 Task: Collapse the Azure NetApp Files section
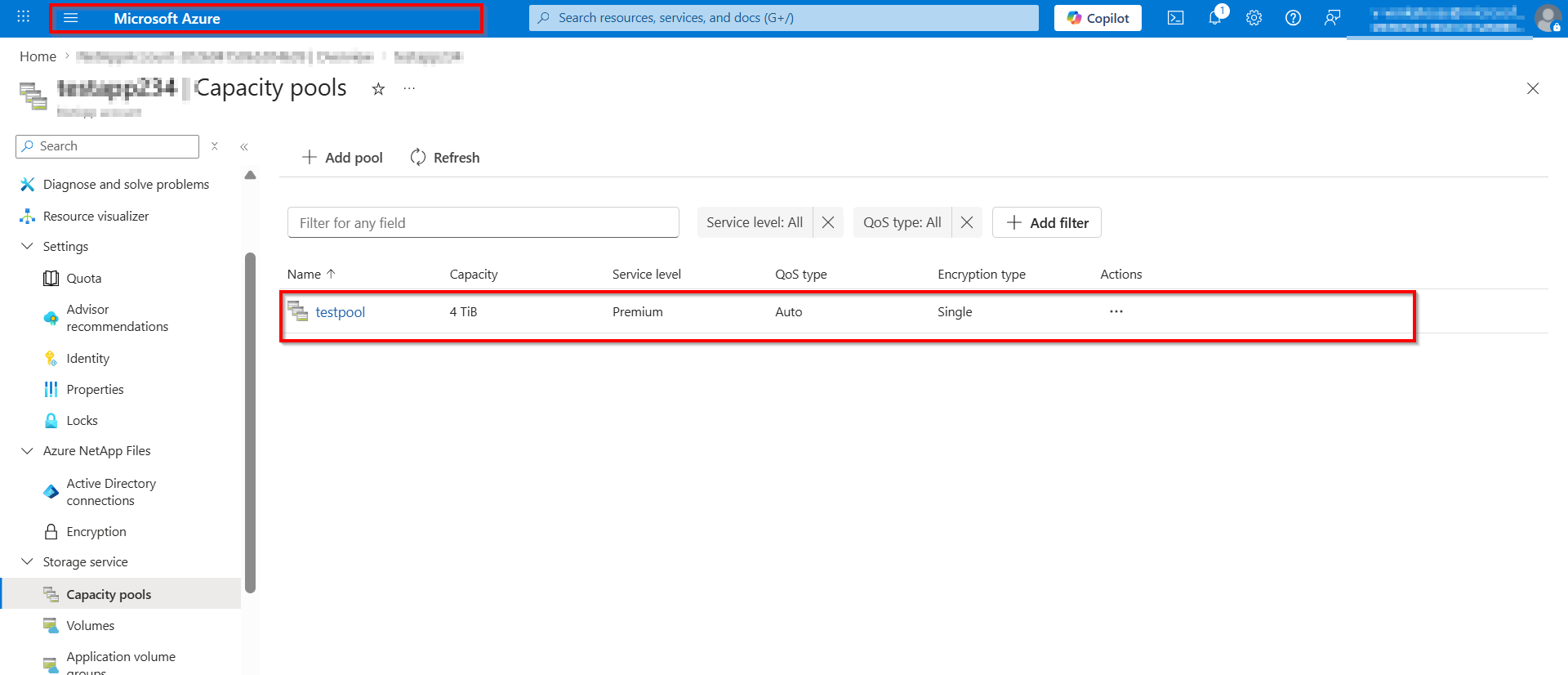point(27,450)
